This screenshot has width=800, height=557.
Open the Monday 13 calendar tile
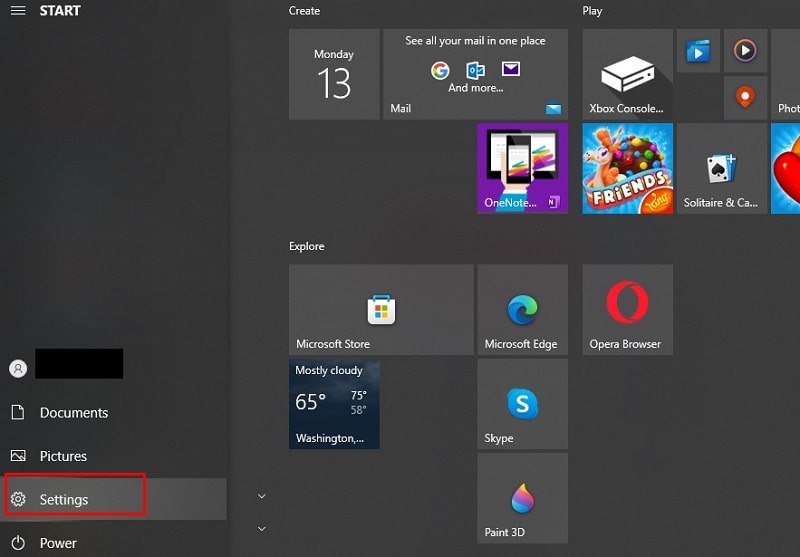click(x=334, y=74)
